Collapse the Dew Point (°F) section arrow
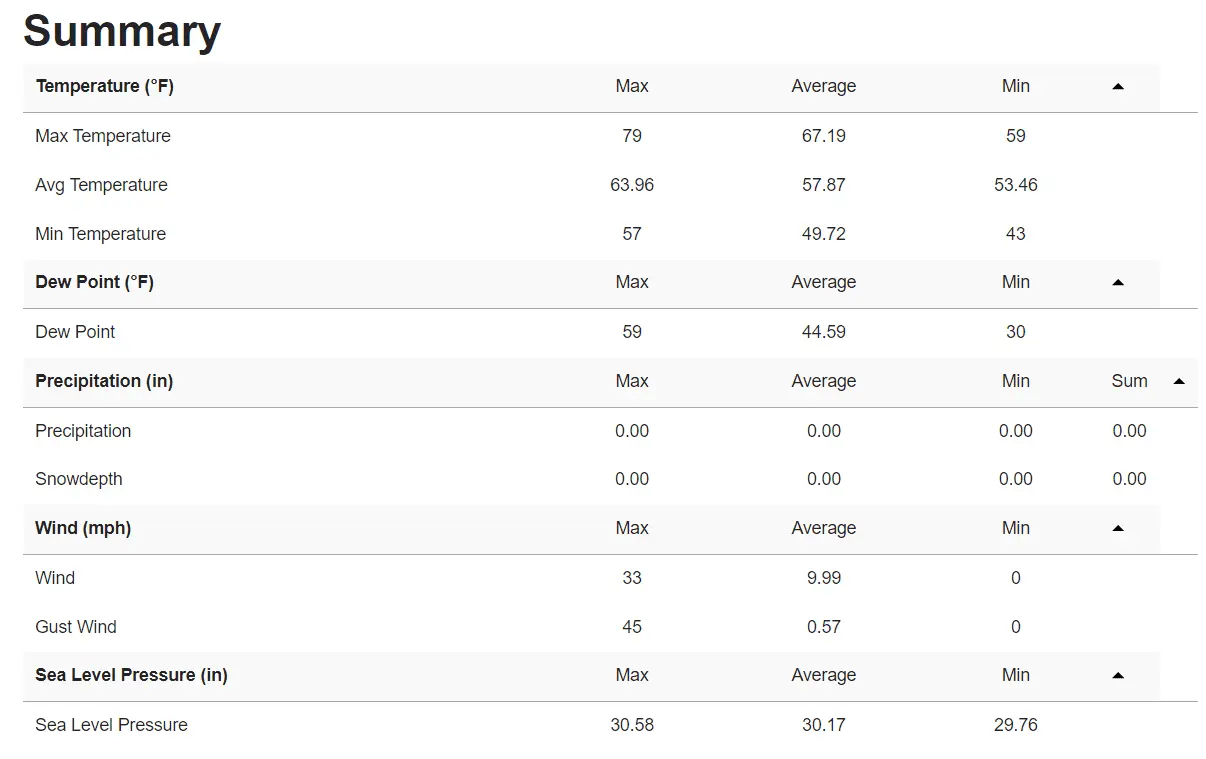 pos(1118,283)
